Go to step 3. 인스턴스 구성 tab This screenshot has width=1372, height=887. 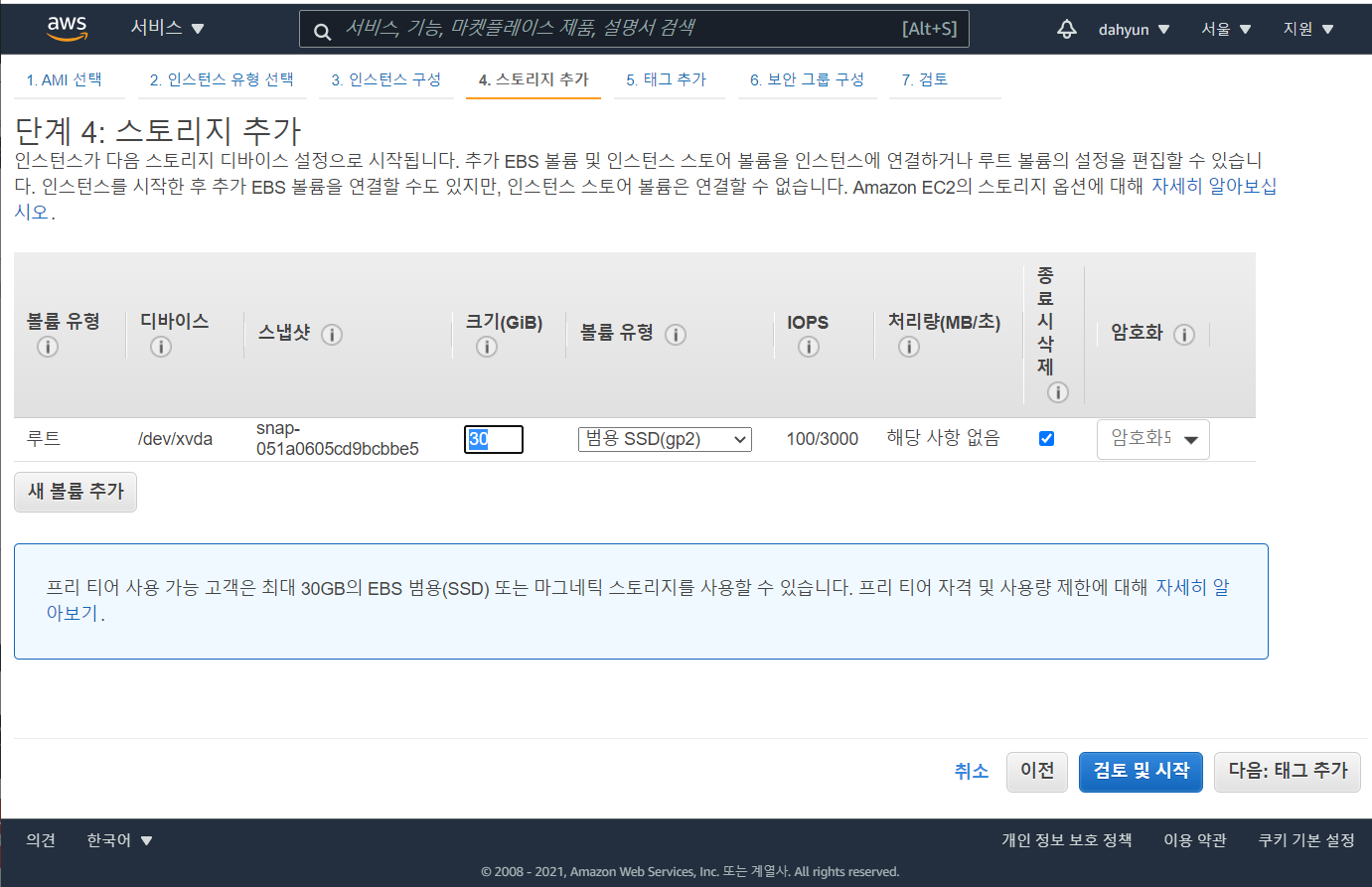pos(386,79)
